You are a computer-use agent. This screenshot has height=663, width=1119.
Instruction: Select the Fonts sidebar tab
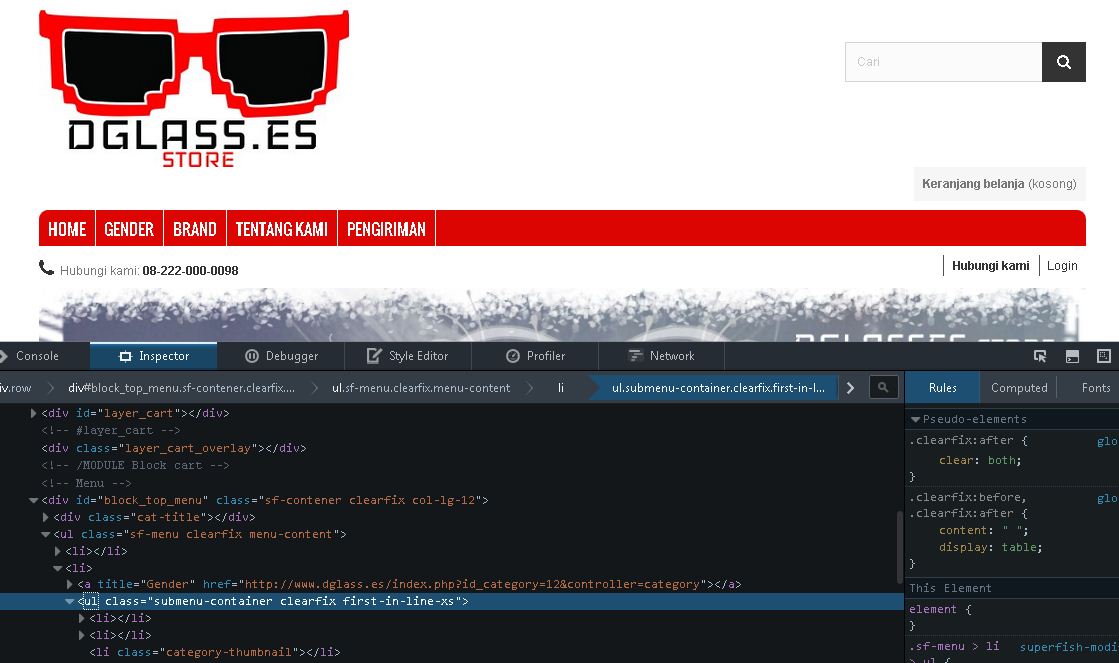(x=1095, y=388)
